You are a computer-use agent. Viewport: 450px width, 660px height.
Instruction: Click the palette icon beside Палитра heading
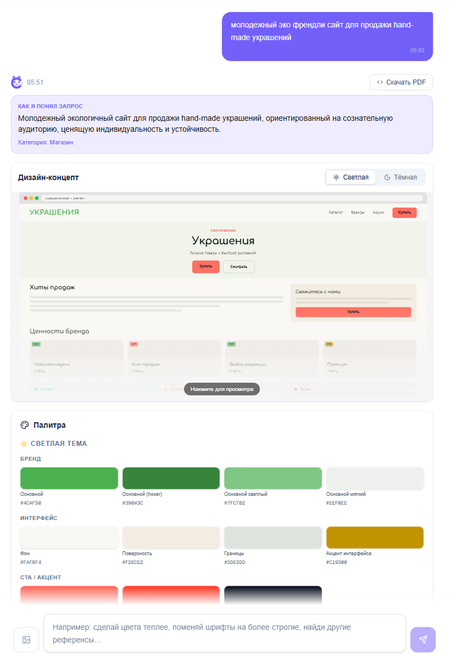tap(24, 425)
